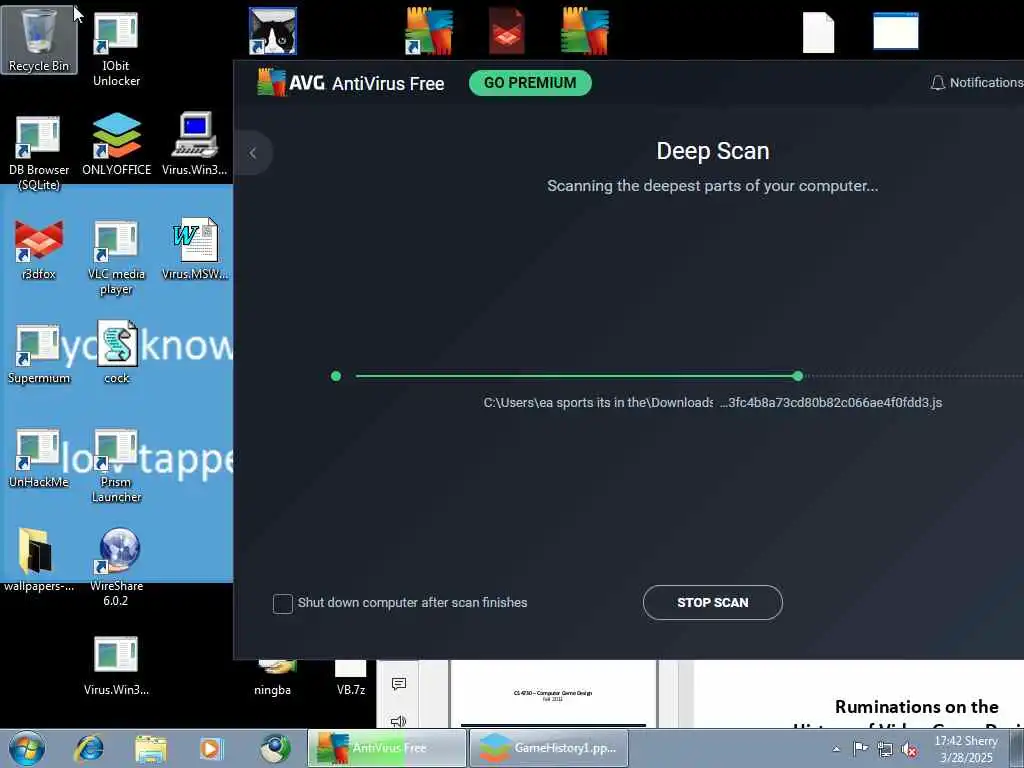This screenshot has height=768, width=1024.
Task: Open the Windows Start menu
Action: [27, 748]
